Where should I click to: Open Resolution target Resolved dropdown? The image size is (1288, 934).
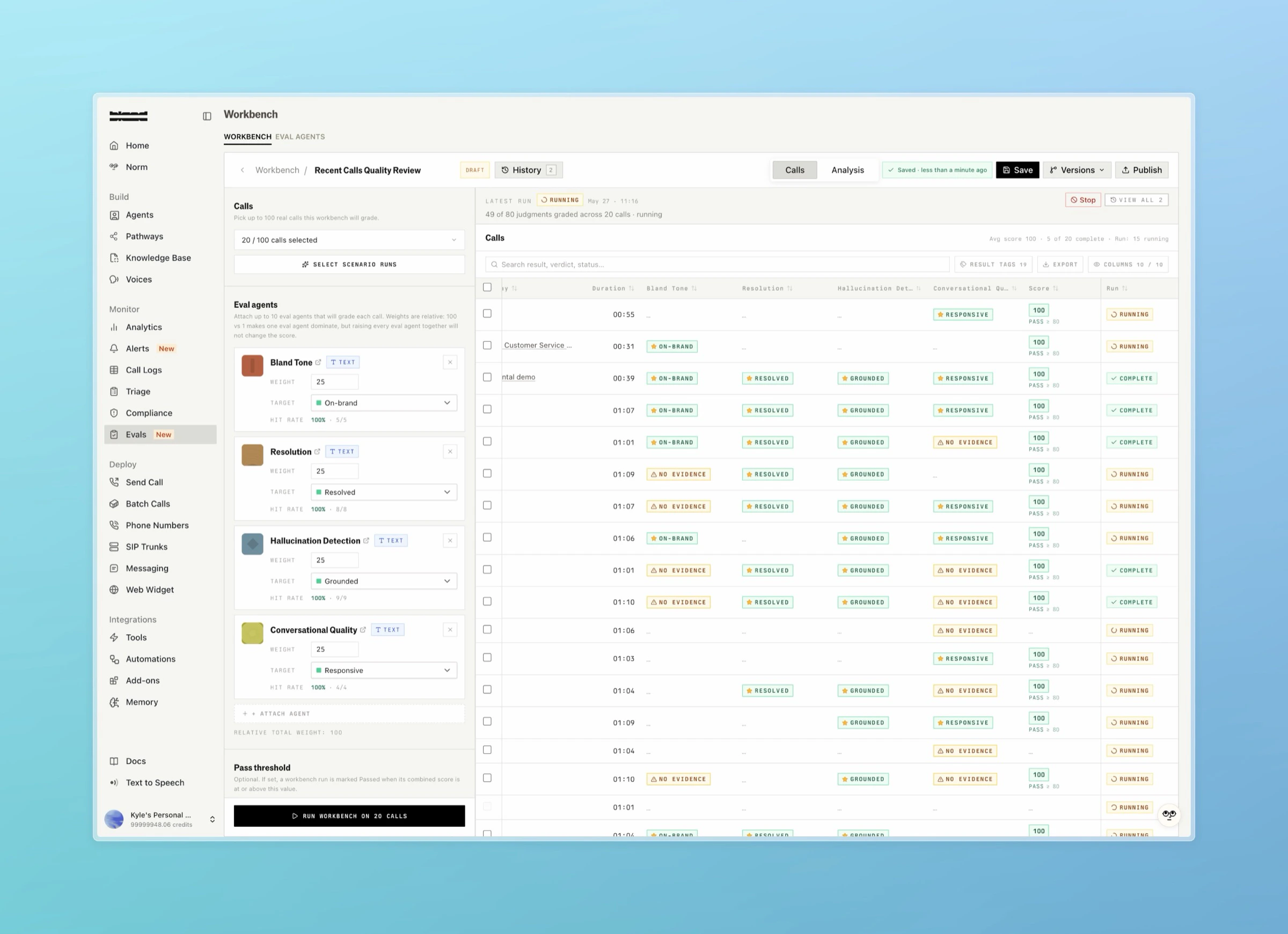coord(384,492)
